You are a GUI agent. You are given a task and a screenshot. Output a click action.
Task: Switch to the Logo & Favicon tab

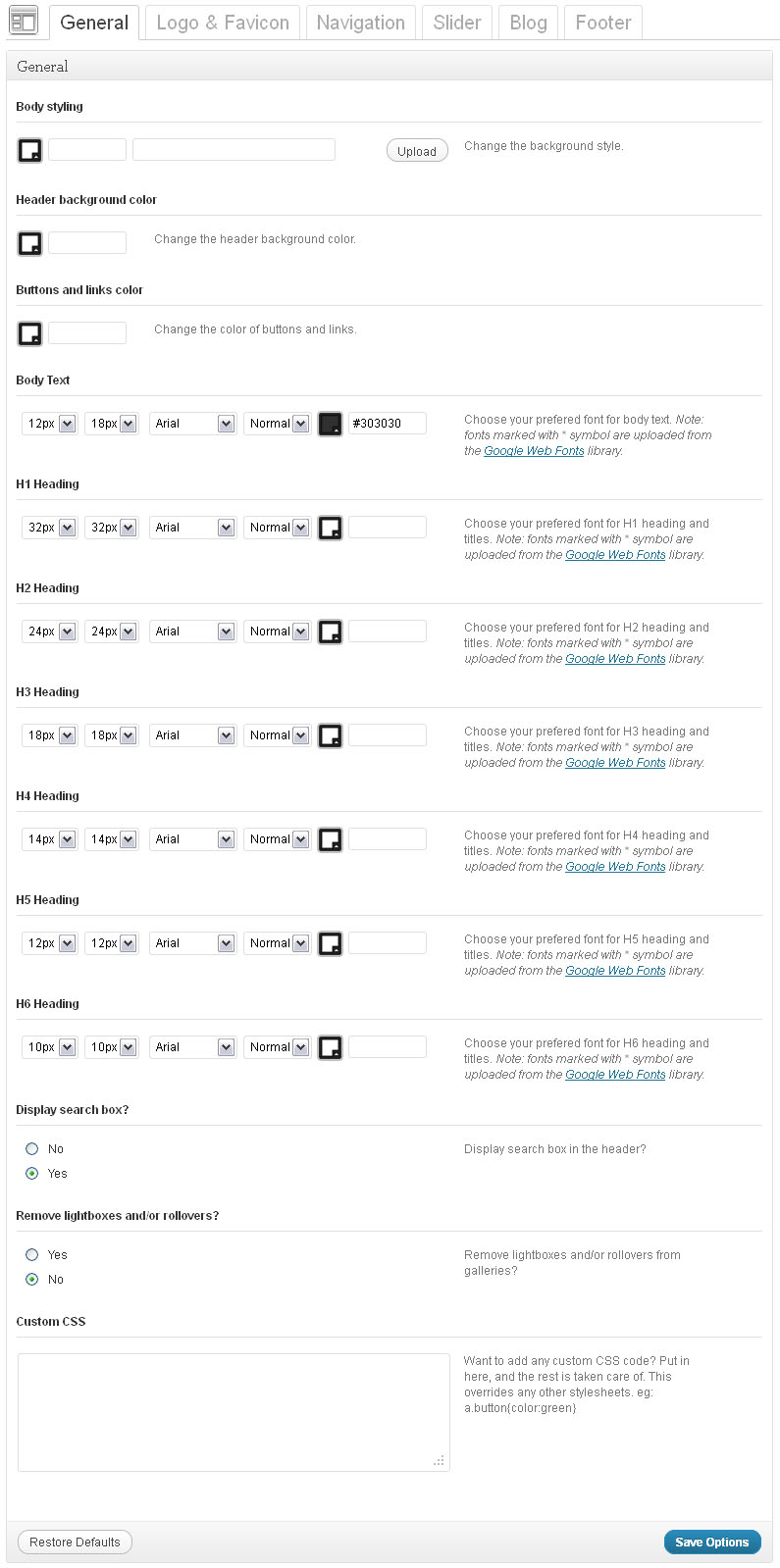tap(223, 23)
